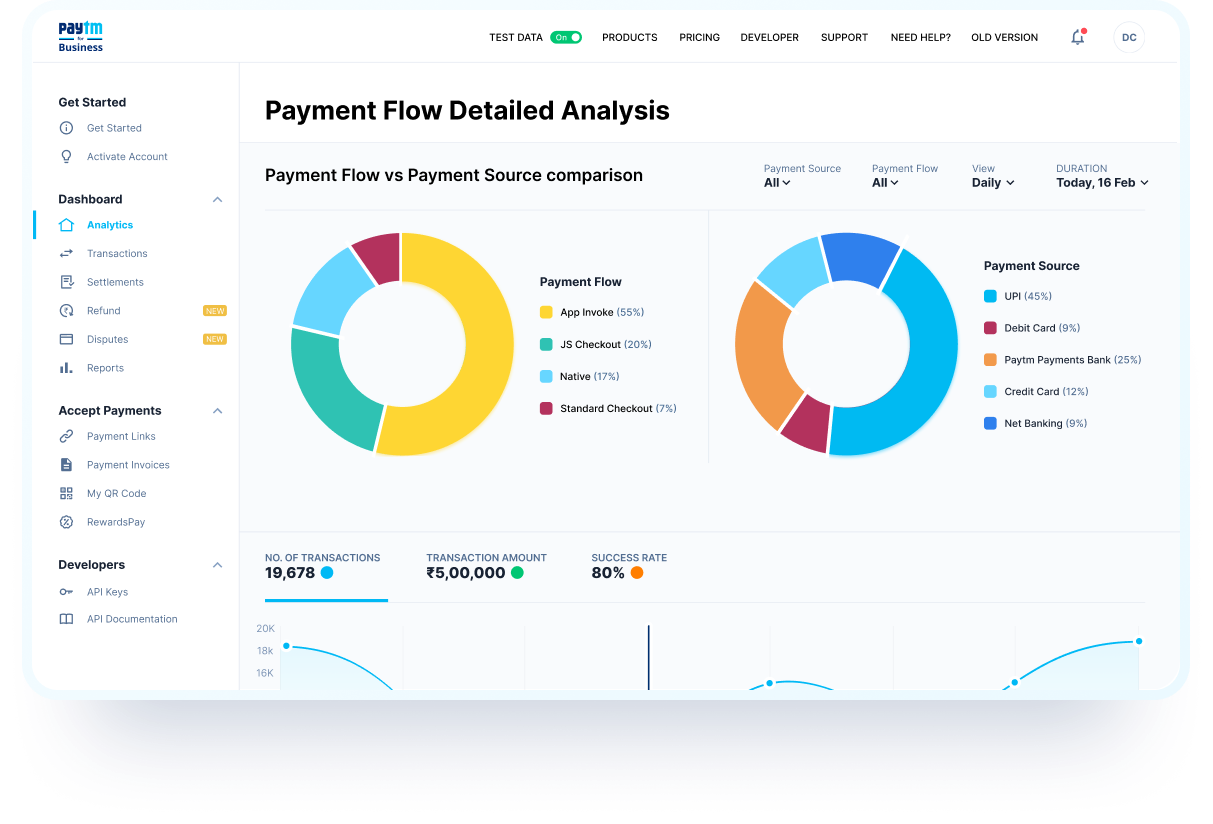The width and height of the screenshot is (1213, 824).
Task: Open the Reports icon
Action: (x=65, y=367)
